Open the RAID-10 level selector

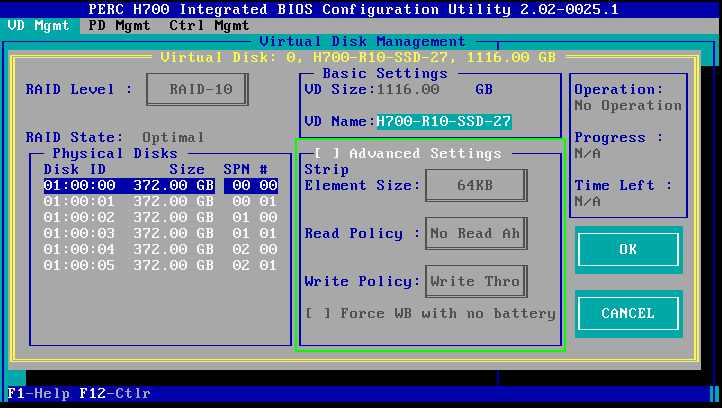point(198,89)
